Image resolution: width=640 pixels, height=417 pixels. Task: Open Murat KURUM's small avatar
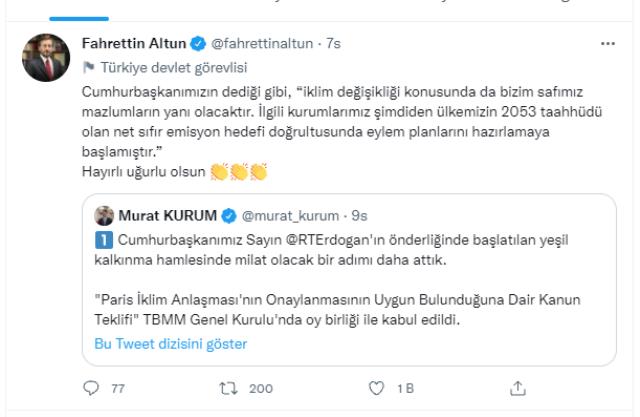104,215
